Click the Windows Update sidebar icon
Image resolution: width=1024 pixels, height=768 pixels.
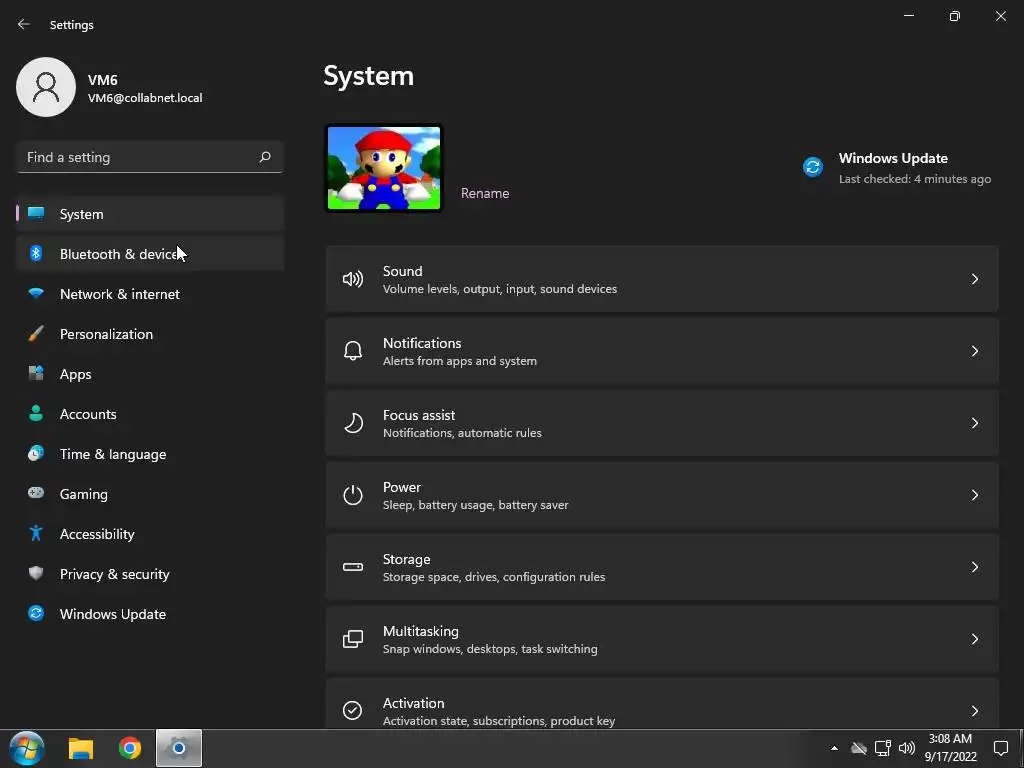(36, 613)
